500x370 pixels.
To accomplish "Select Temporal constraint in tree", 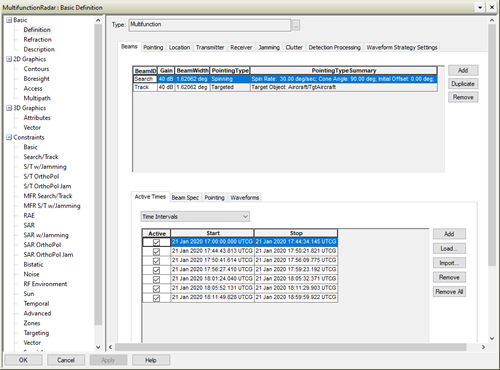I will [36, 304].
